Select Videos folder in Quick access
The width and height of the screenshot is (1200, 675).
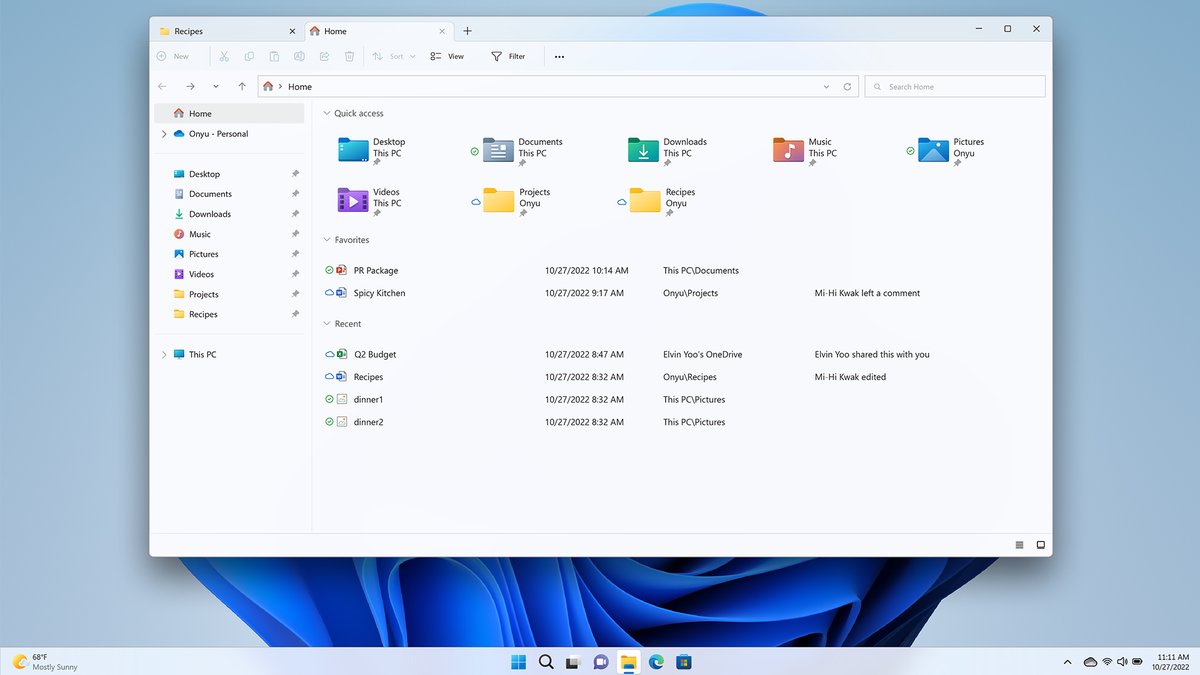370,200
